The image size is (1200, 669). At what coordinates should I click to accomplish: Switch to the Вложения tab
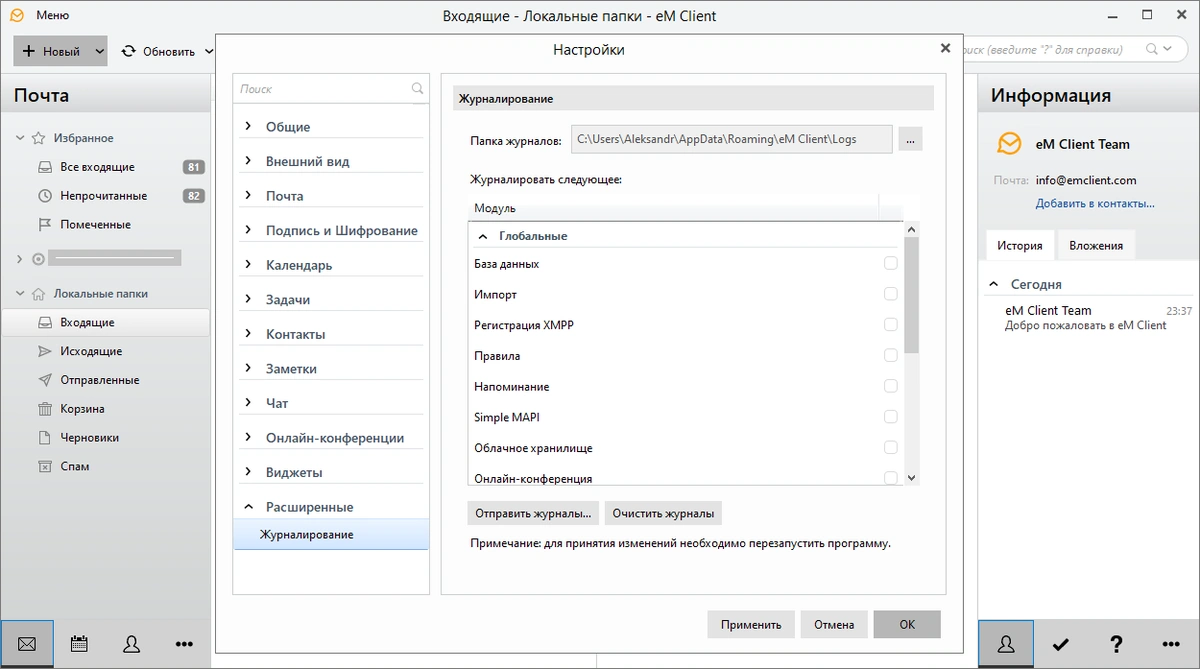[x=1096, y=245]
